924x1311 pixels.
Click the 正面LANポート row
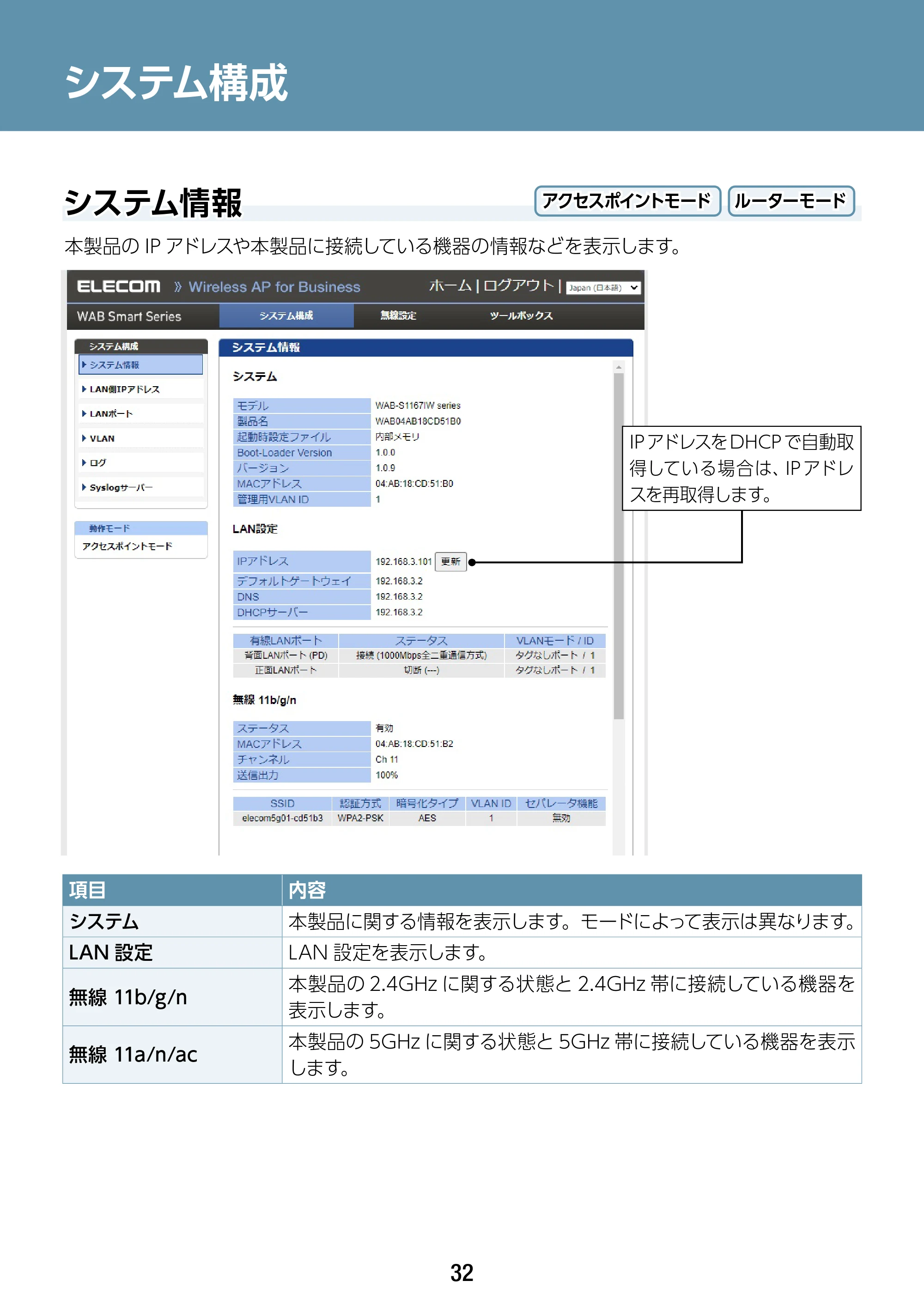pos(419,670)
